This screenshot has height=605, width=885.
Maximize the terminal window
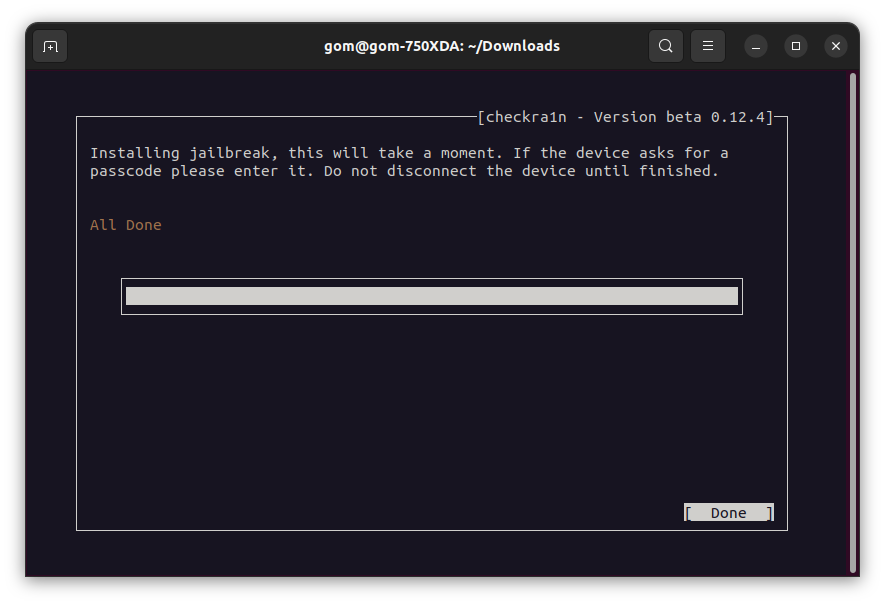796,46
